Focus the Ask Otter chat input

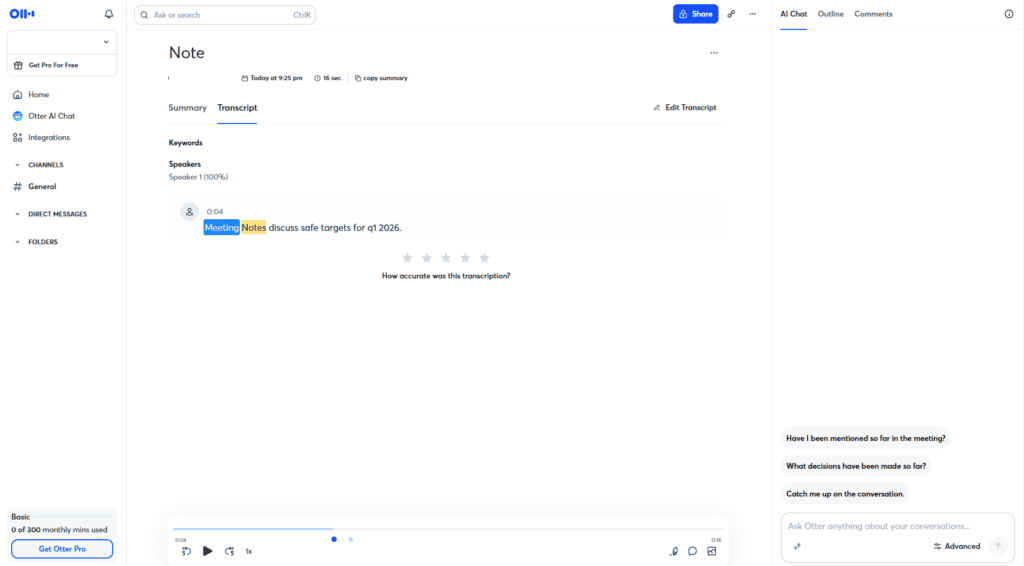(897, 526)
